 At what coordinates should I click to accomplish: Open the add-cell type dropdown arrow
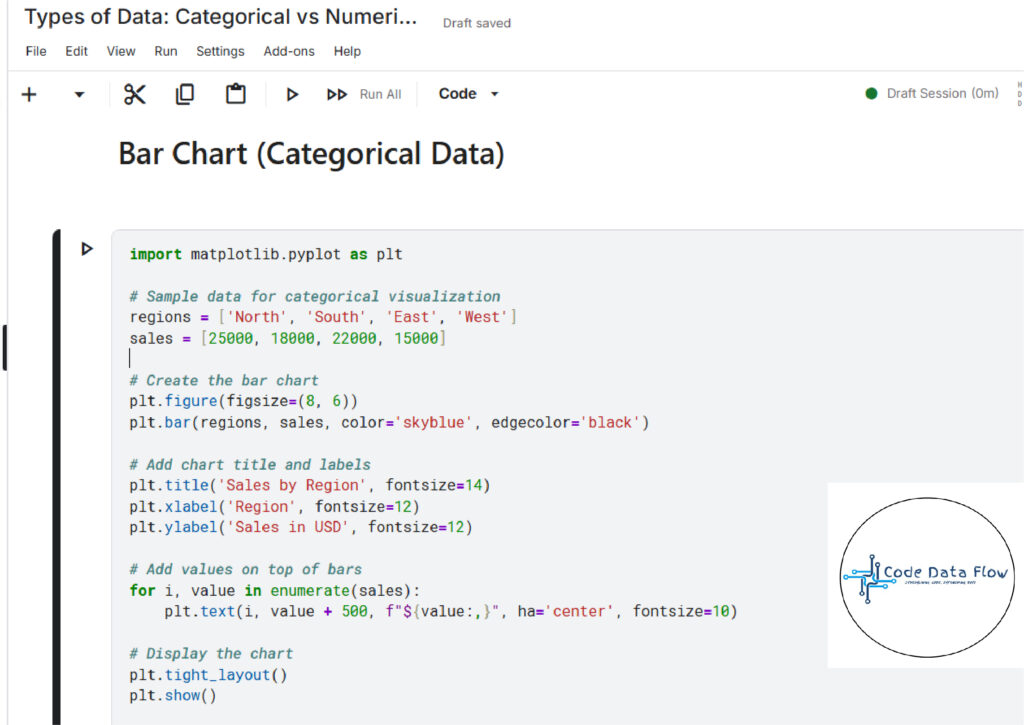pos(79,95)
